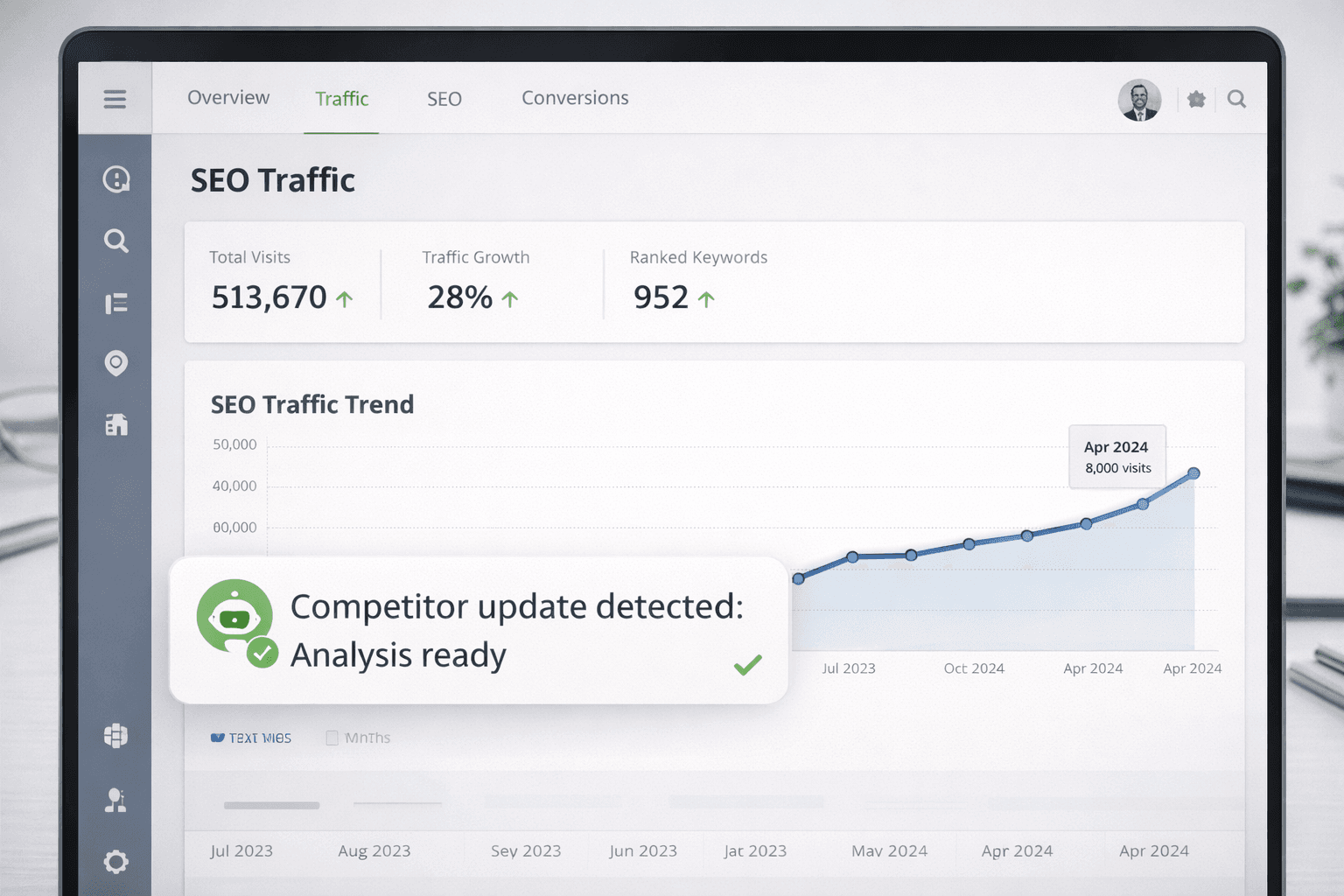Viewport: 1344px width, 896px height.
Task: Click the alert clock sidebar icon
Action: click(x=116, y=179)
